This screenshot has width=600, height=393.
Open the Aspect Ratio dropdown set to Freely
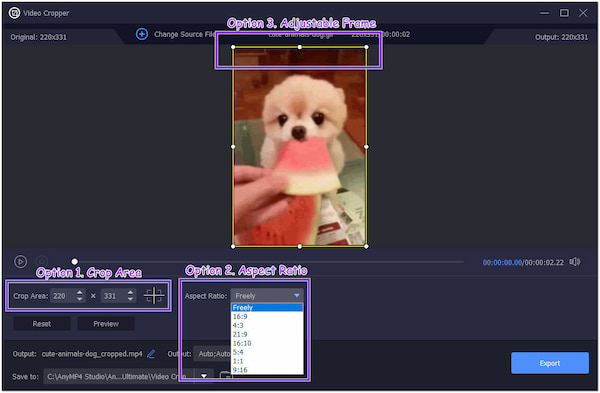tap(267, 296)
